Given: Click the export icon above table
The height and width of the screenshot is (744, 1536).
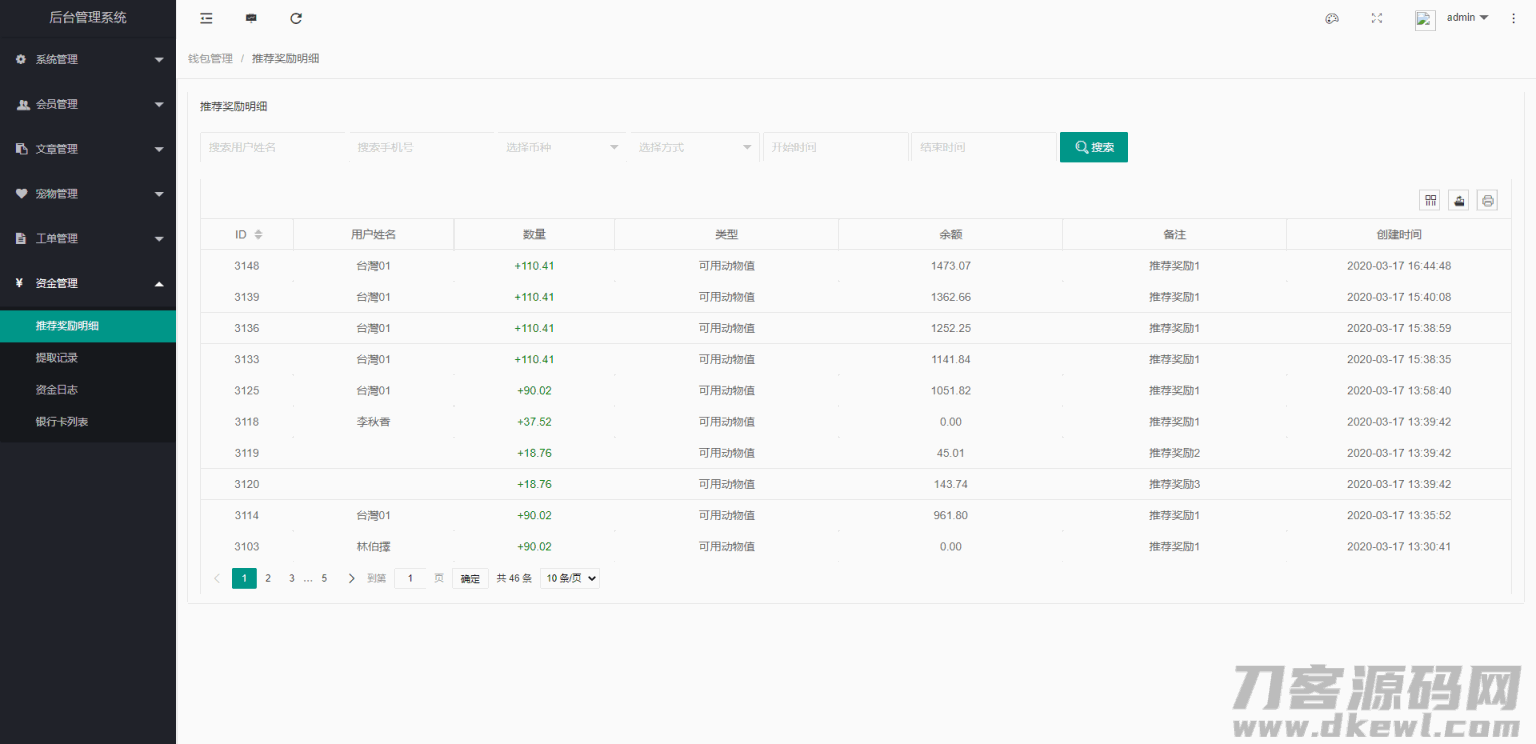Looking at the screenshot, I should pos(1459,201).
